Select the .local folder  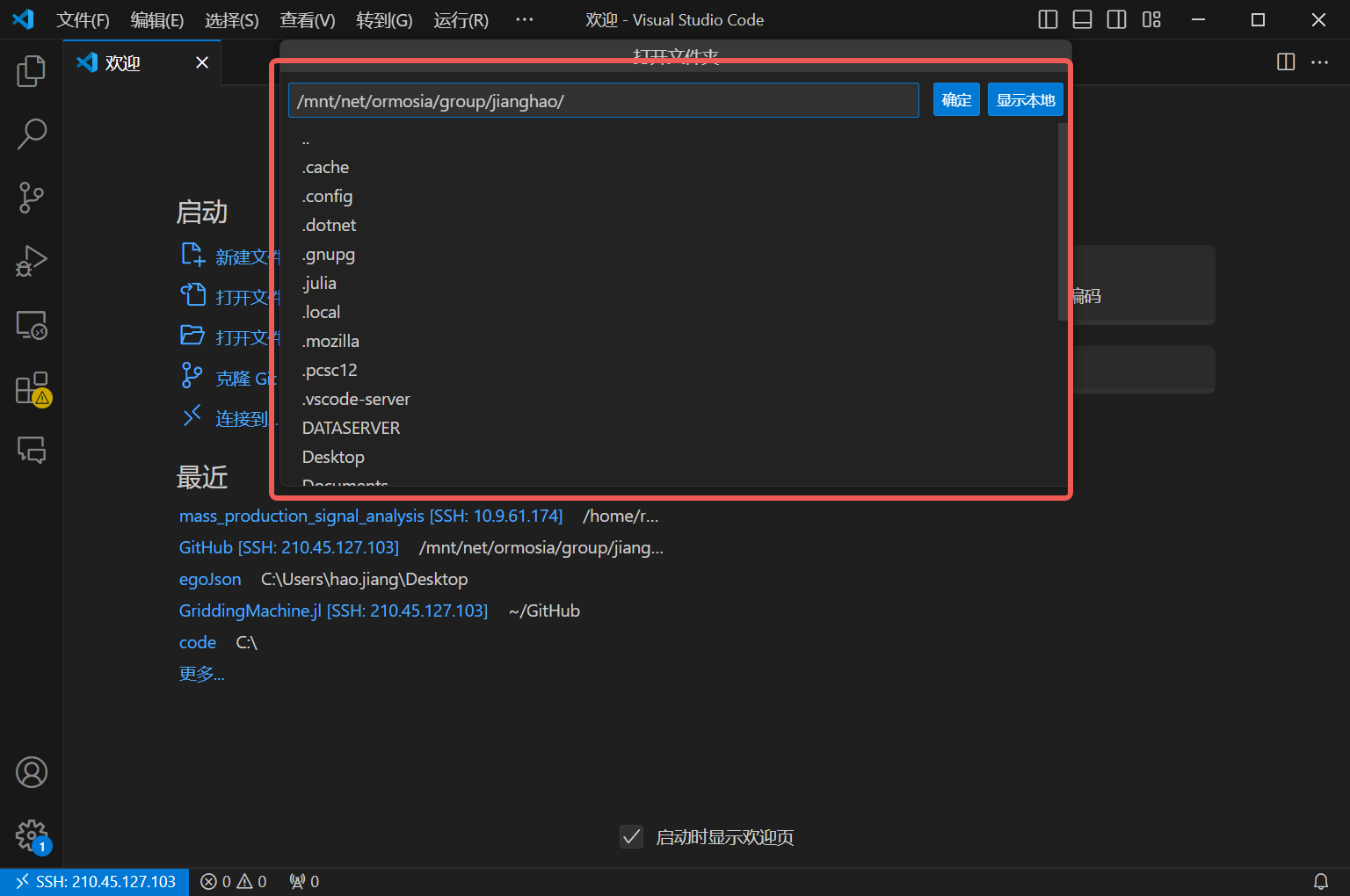pos(669,312)
